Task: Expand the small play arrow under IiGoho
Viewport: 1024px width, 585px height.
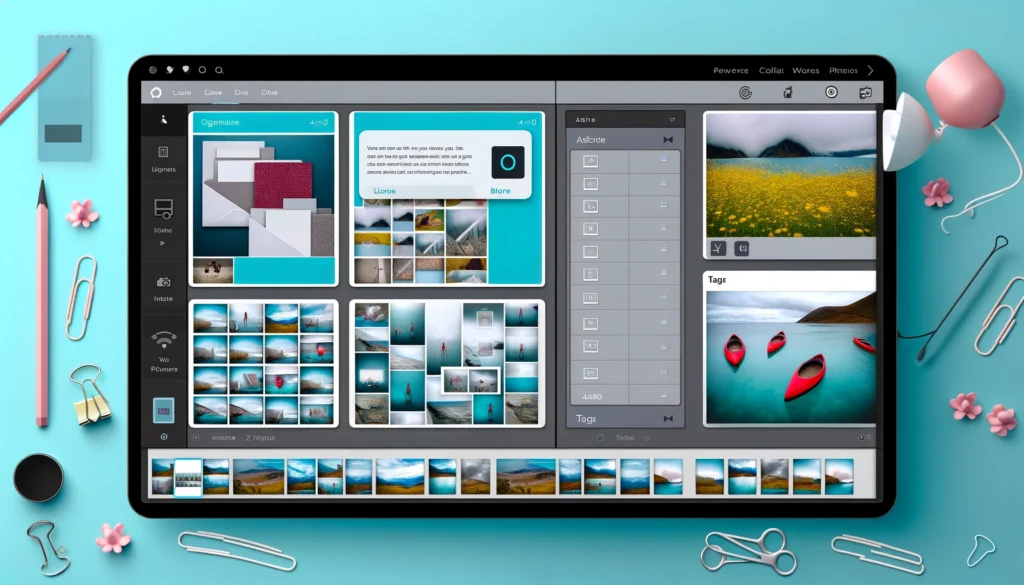Action: coord(163,244)
